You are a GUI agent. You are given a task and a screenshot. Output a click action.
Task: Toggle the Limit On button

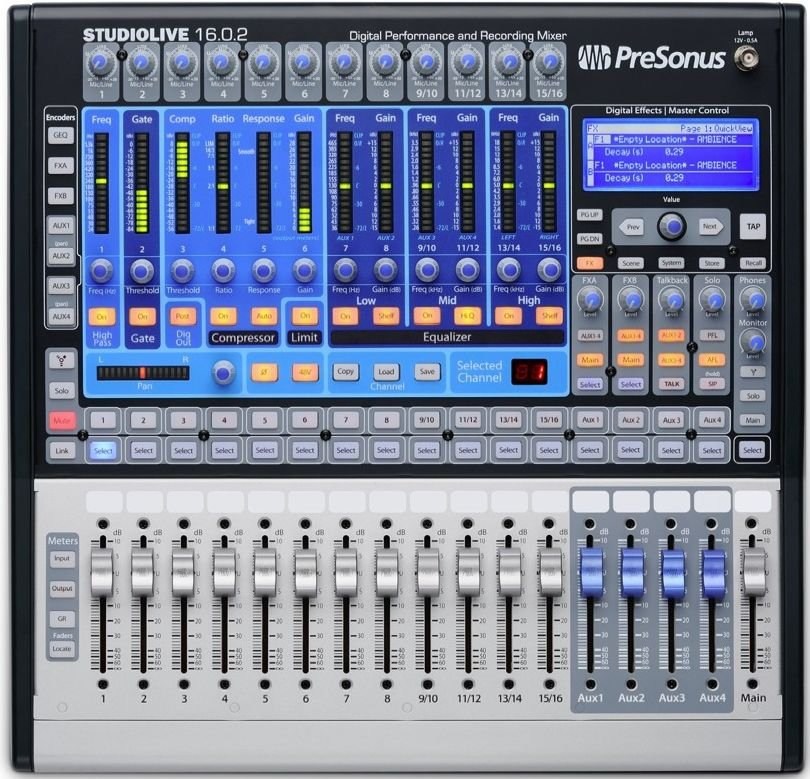305,315
